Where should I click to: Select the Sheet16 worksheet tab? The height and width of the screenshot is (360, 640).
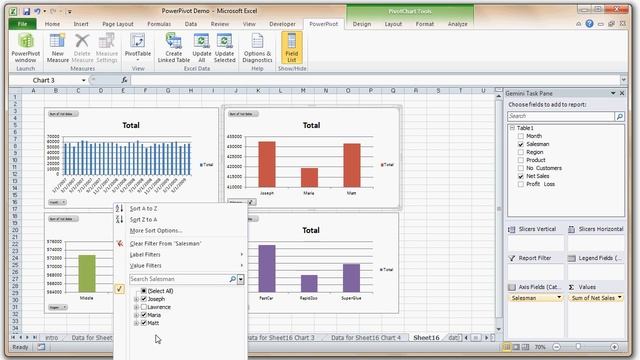(x=426, y=338)
